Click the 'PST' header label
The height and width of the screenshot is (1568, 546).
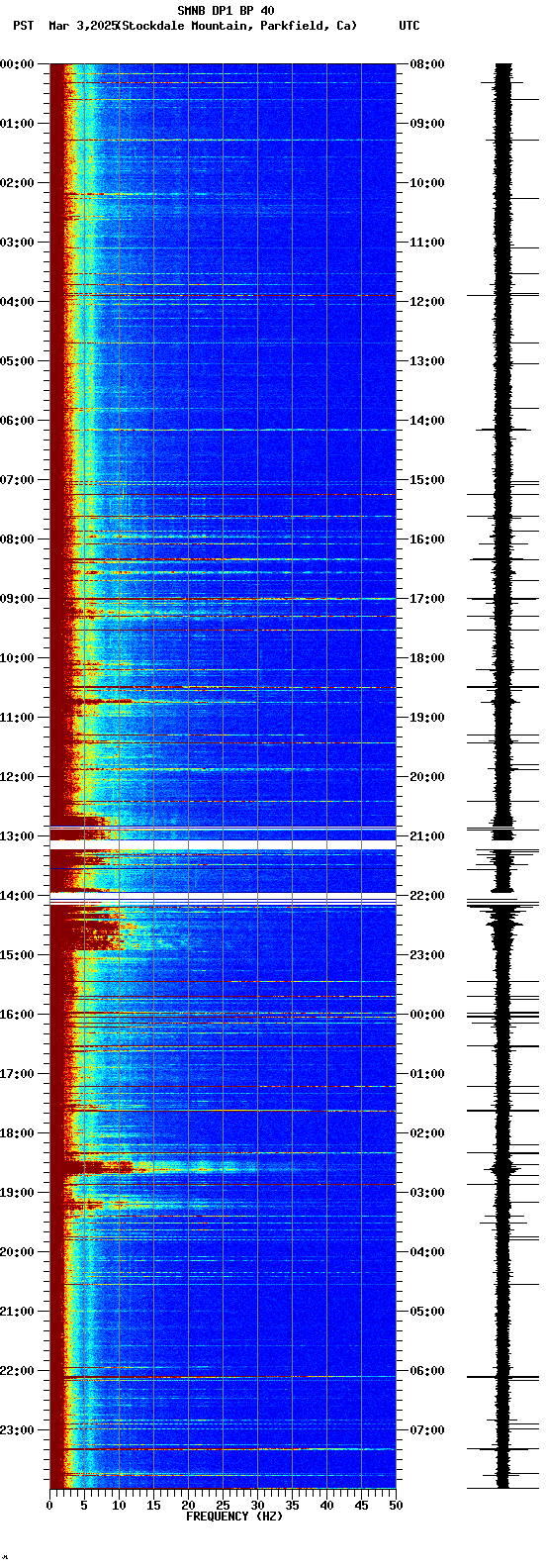tap(23, 26)
